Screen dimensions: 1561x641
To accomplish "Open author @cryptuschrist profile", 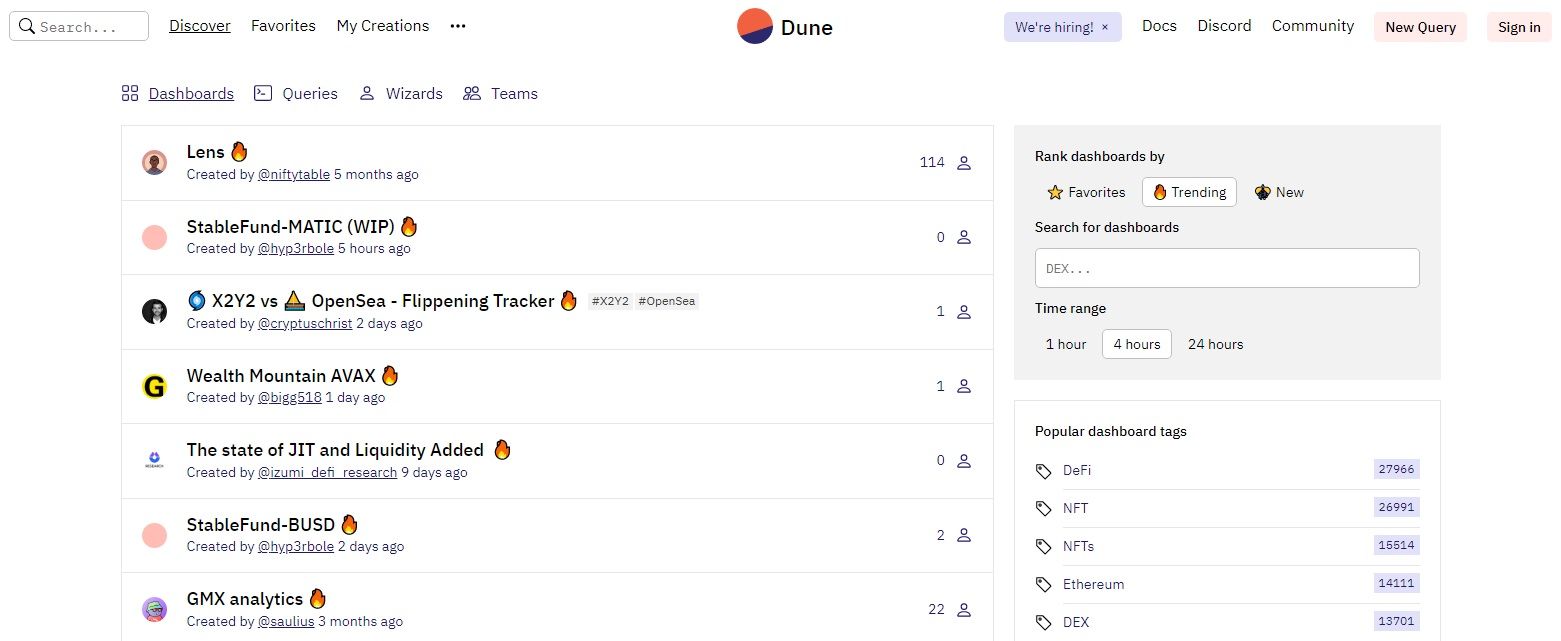I will [x=305, y=323].
